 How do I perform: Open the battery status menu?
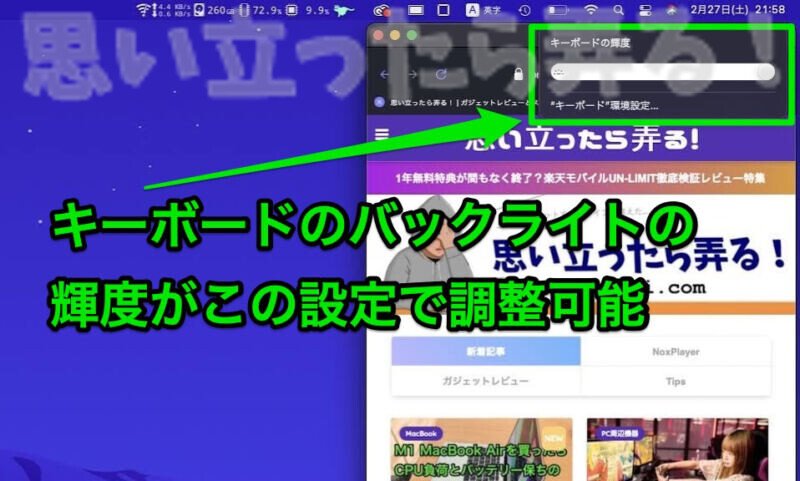coord(558,10)
